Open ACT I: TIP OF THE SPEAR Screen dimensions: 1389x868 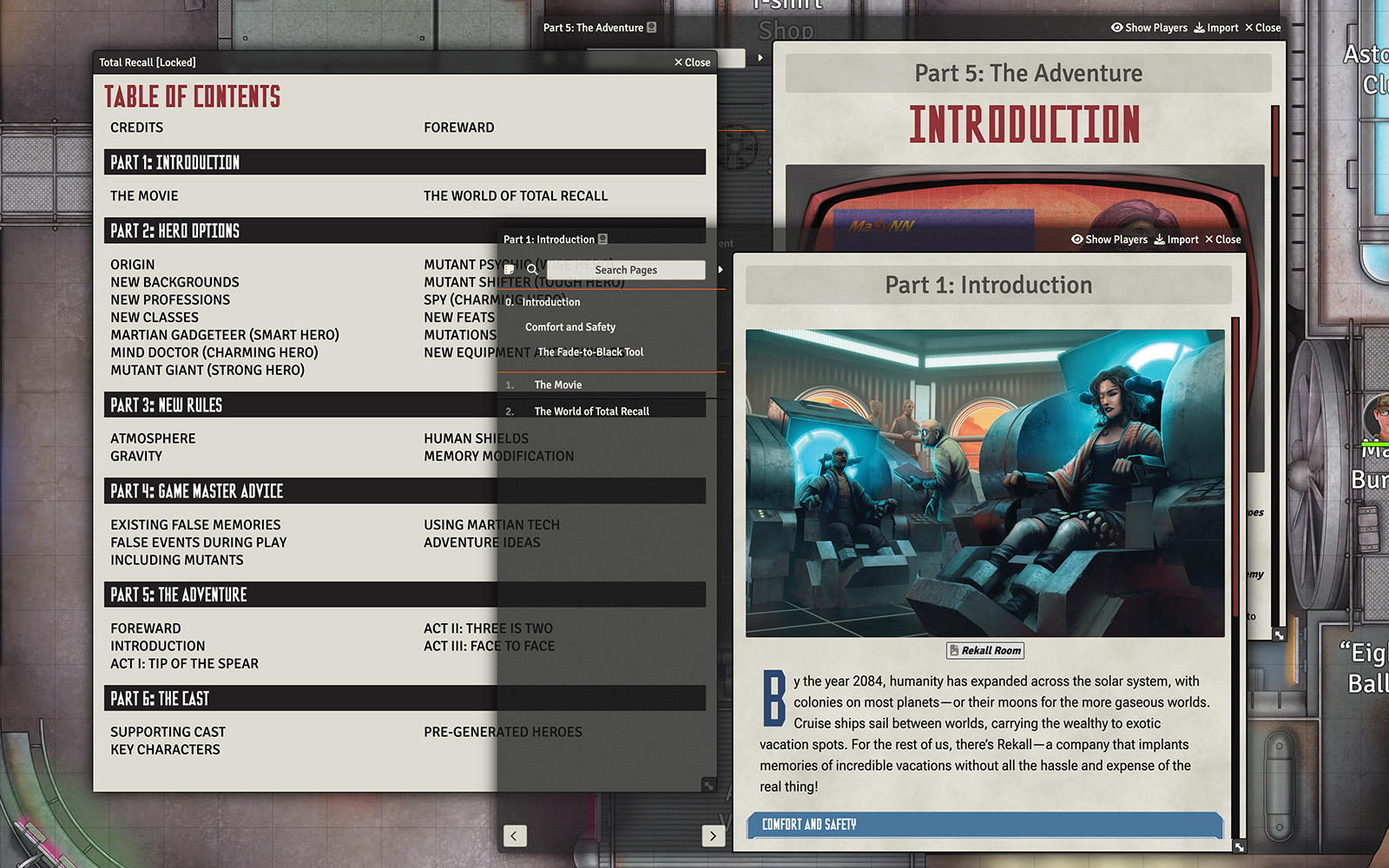tap(184, 663)
